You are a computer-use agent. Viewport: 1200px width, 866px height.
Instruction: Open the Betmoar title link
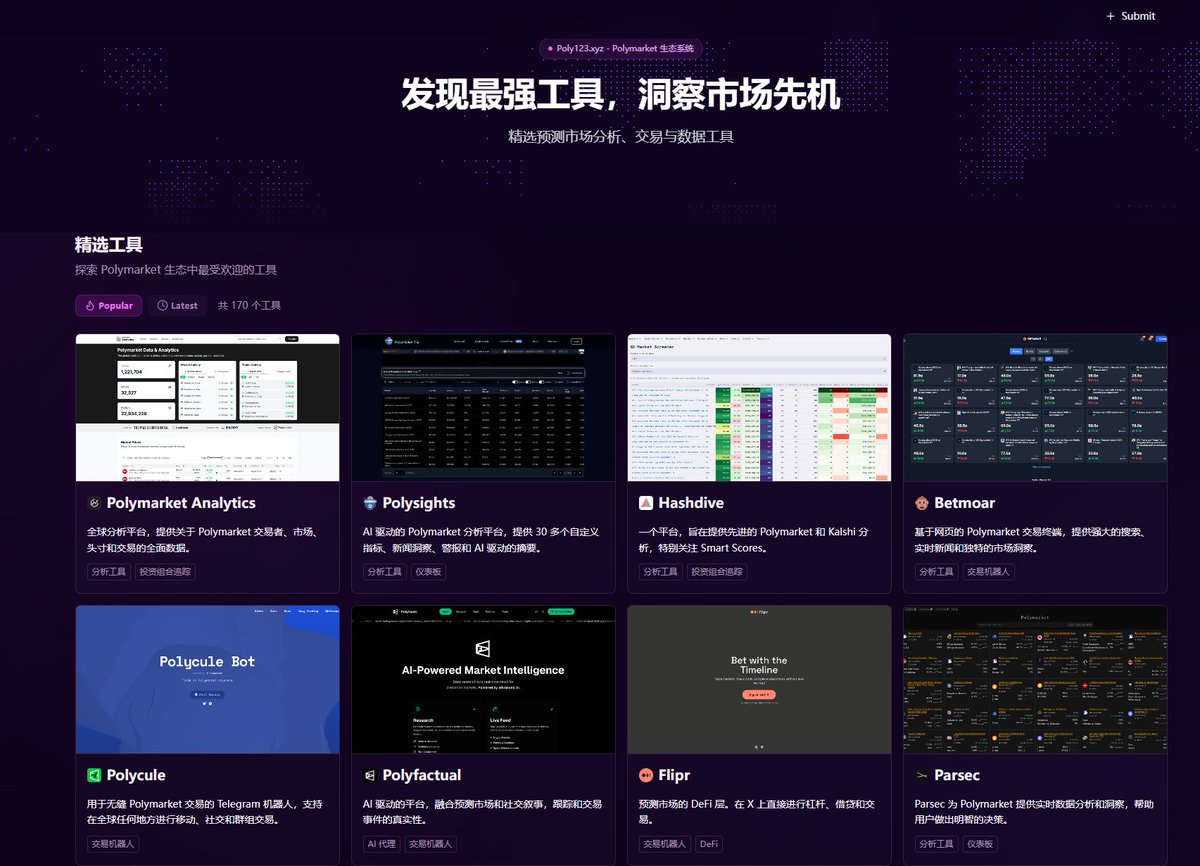coord(965,503)
